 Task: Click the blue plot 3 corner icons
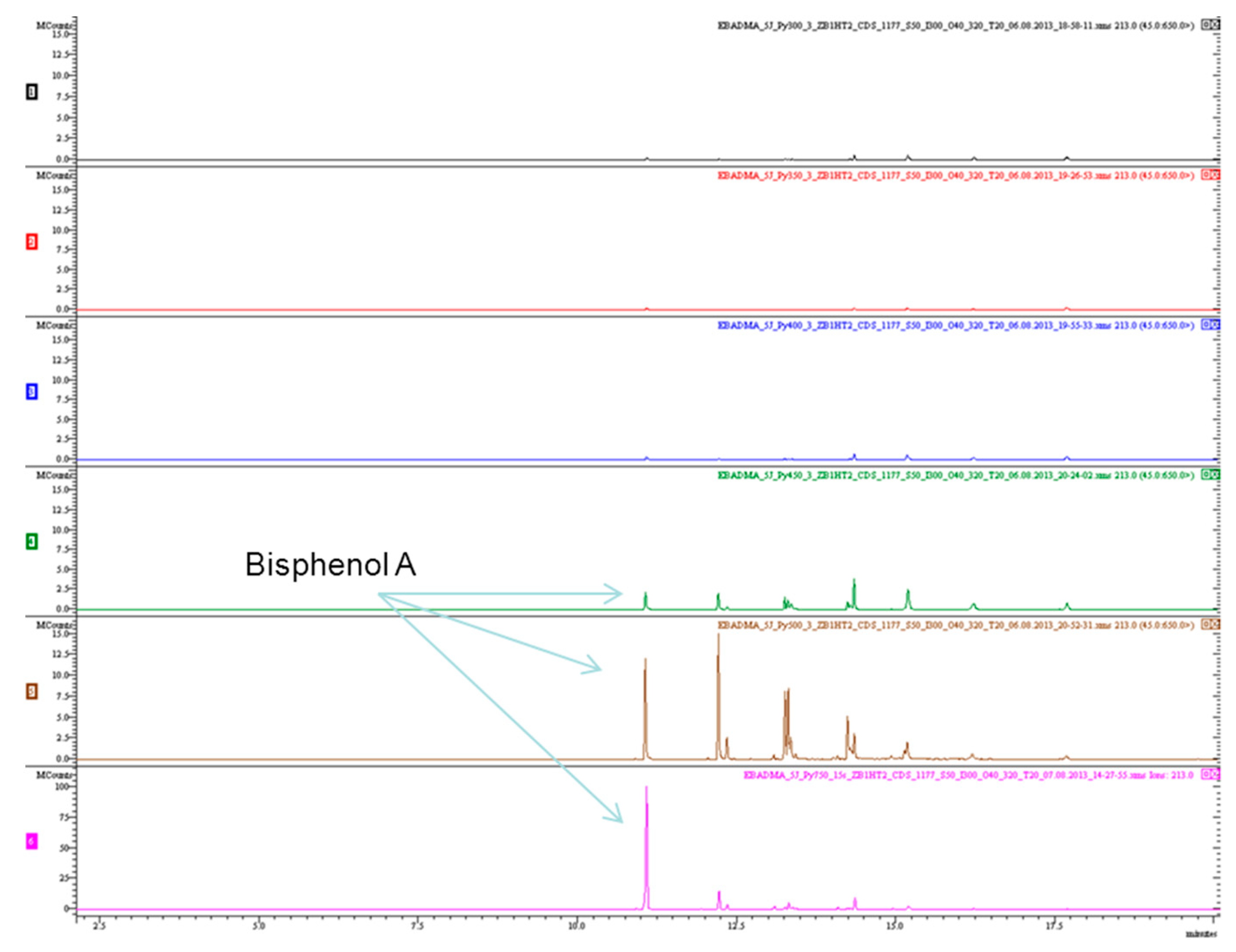(x=1210, y=325)
